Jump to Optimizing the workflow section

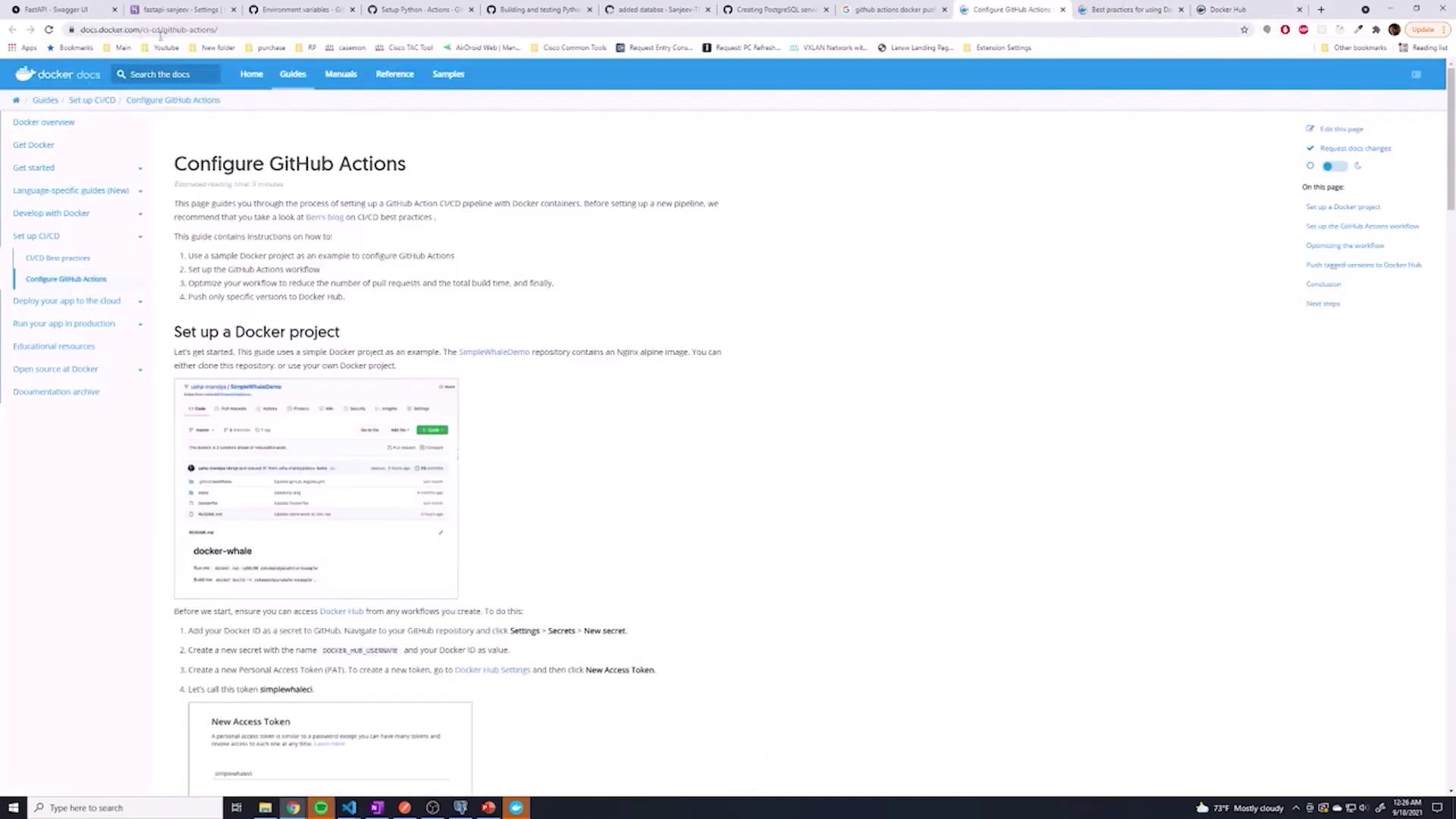(1345, 246)
